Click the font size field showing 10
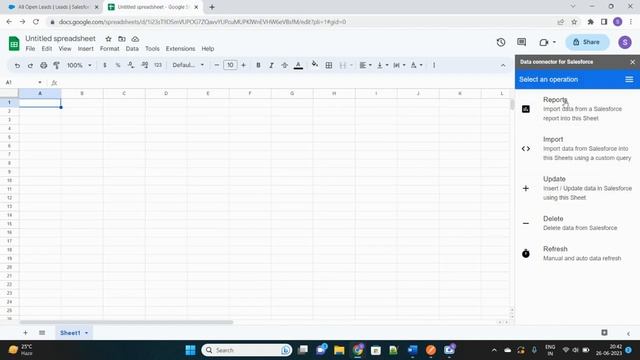The image size is (640, 360). coord(230,65)
